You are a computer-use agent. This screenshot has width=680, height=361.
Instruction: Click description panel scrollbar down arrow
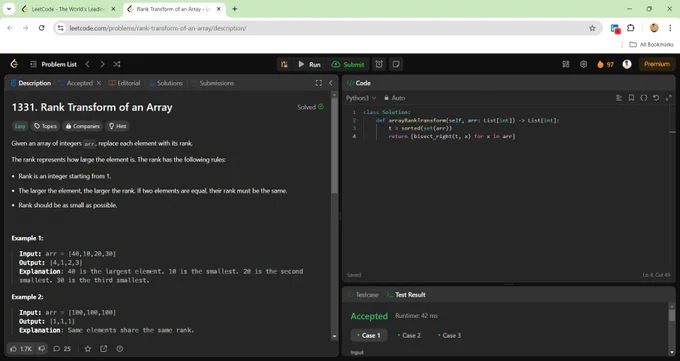334,336
